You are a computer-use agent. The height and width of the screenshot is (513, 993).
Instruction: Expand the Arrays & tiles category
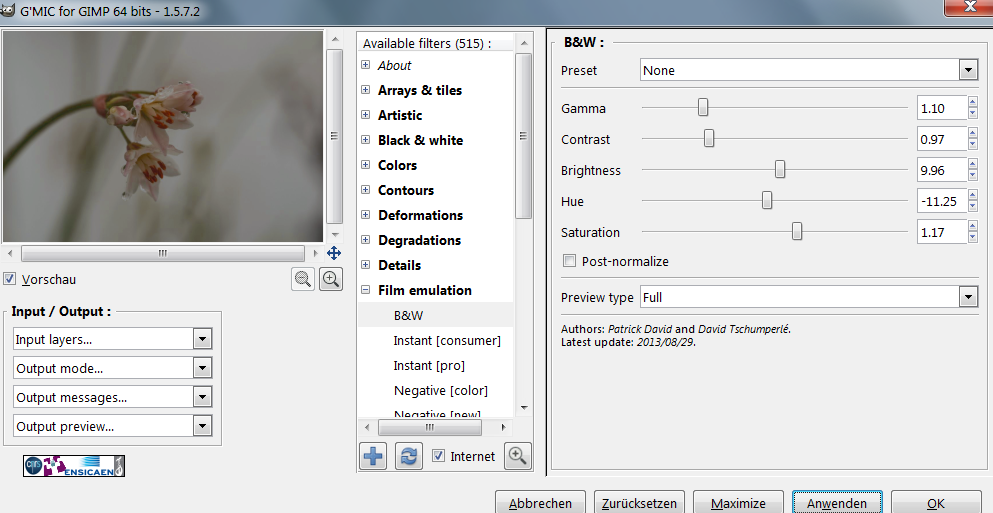[x=365, y=90]
